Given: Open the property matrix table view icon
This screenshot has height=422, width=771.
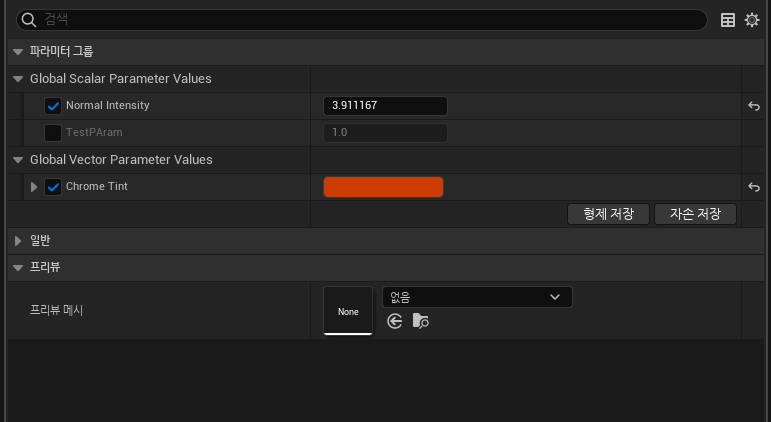Looking at the screenshot, I should 728,20.
